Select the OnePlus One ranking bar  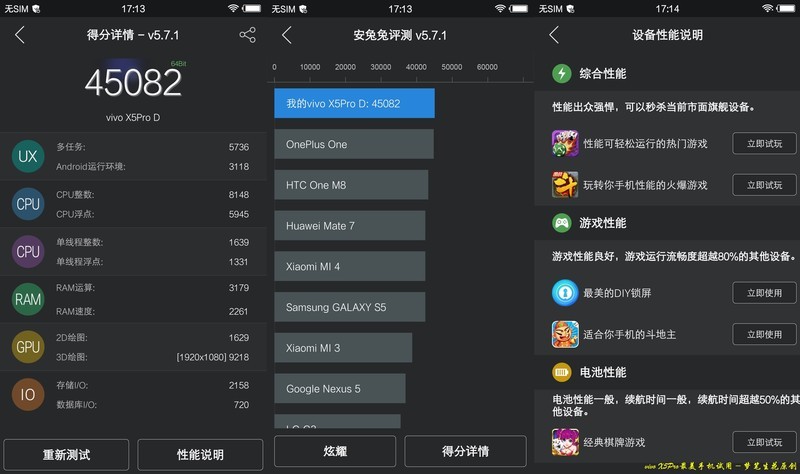[x=354, y=144]
